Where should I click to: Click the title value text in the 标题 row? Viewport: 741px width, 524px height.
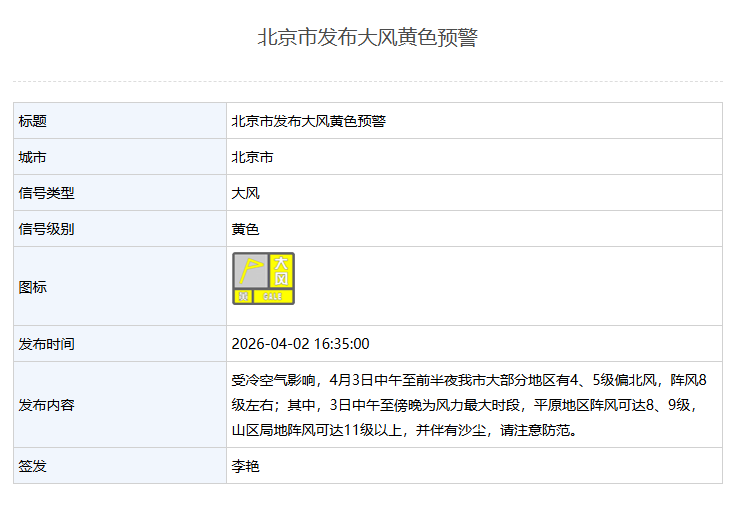(x=308, y=121)
